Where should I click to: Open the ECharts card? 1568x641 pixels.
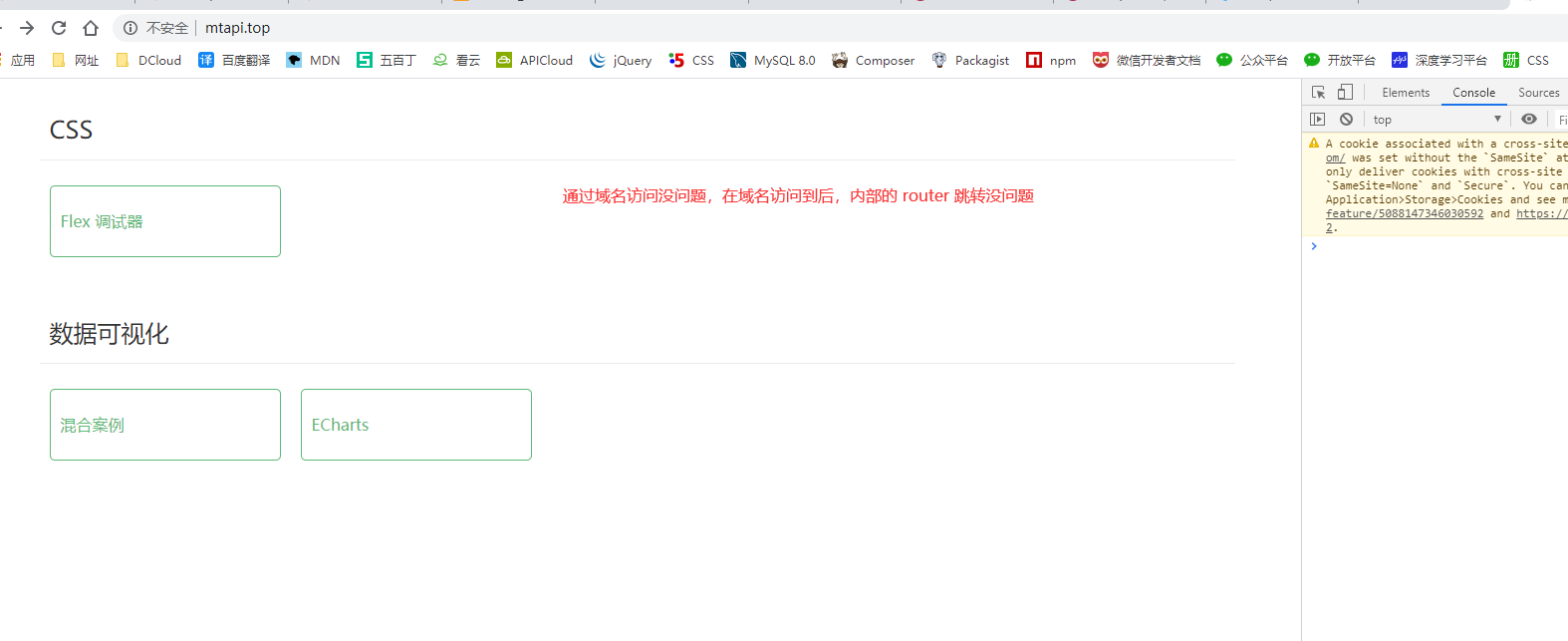pos(416,425)
